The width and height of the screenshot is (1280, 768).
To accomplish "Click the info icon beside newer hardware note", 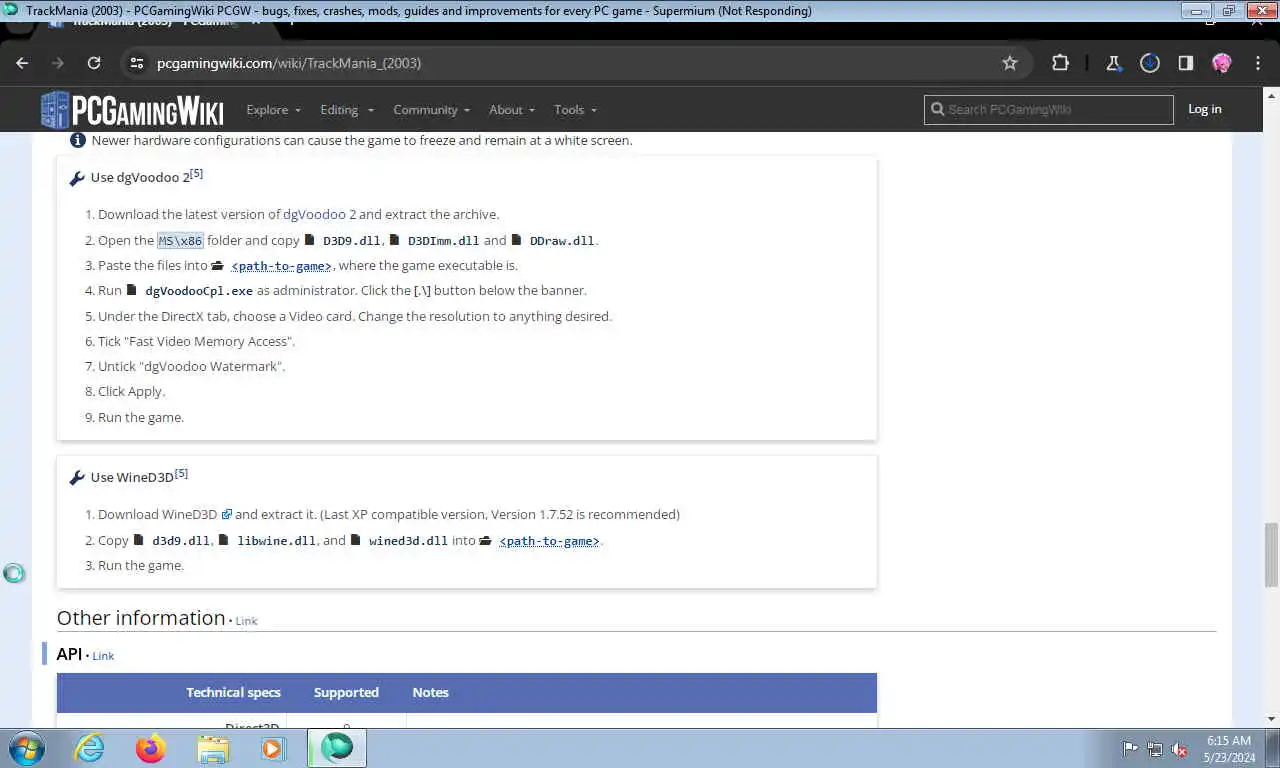I will [x=78, y=140].
